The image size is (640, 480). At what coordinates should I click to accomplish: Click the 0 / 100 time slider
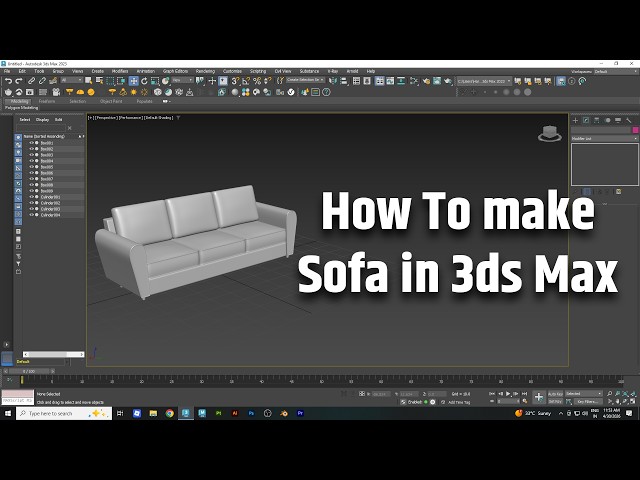pos(29,371)
